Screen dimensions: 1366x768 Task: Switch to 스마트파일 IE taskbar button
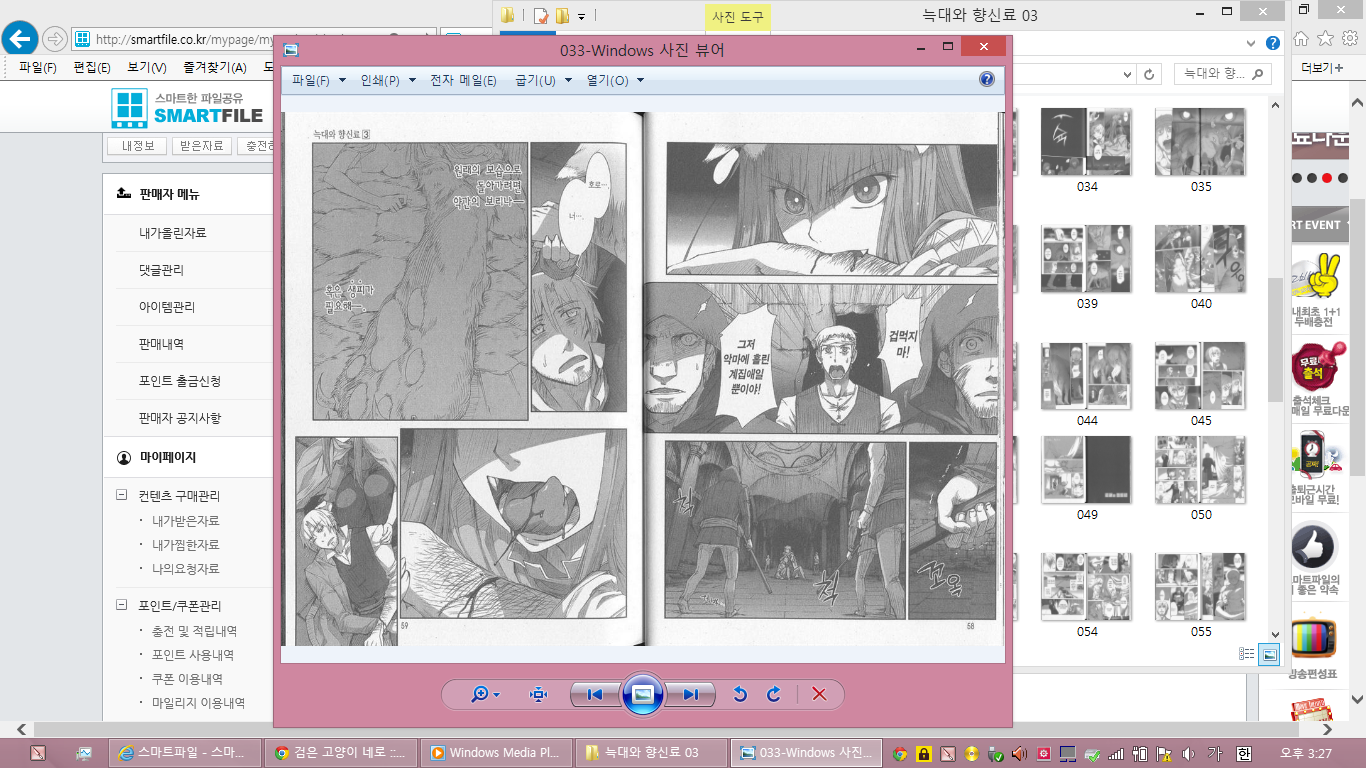(183, 753)
